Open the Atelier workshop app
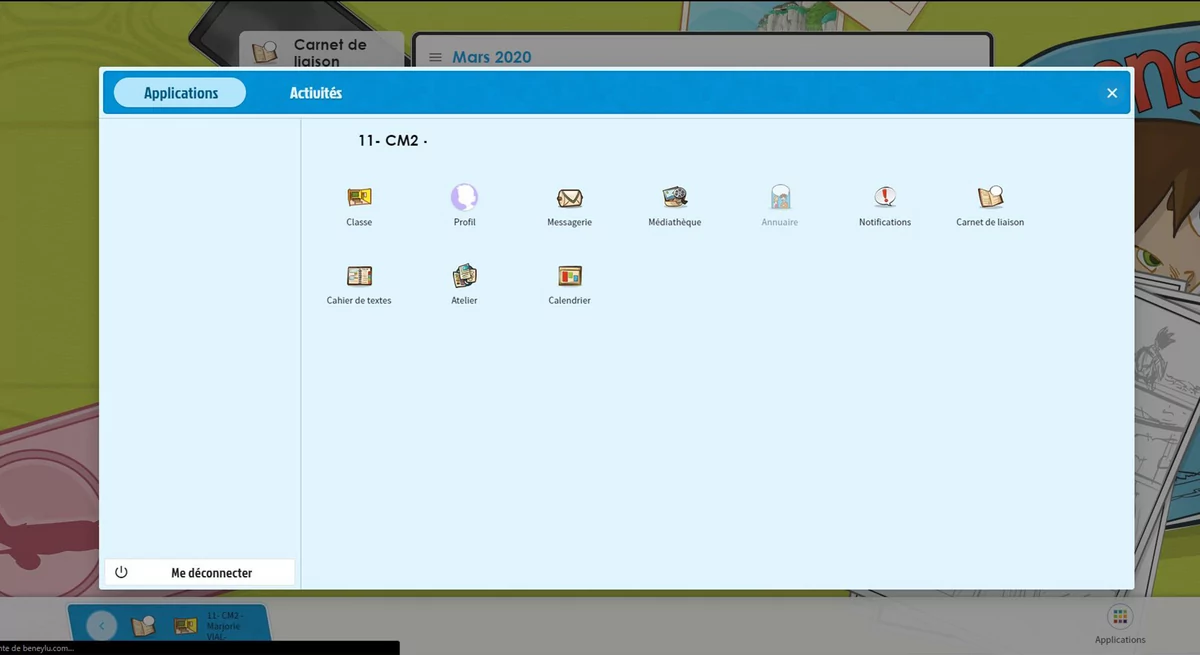 [x=464, y=276]
